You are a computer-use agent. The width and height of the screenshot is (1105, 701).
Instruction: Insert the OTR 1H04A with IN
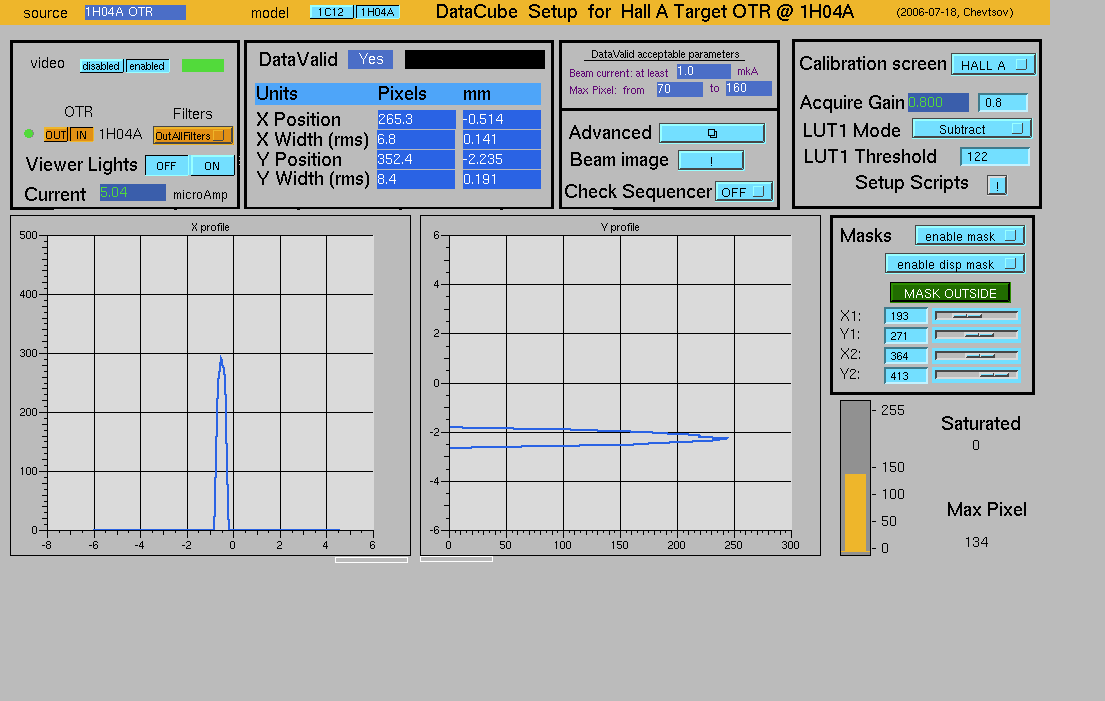pos(81,135)
